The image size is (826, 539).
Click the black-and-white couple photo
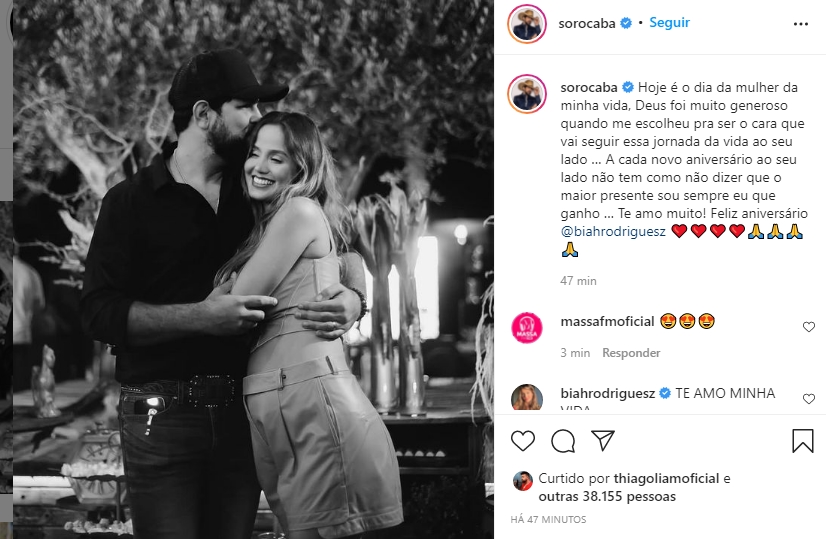pos(250,270)
